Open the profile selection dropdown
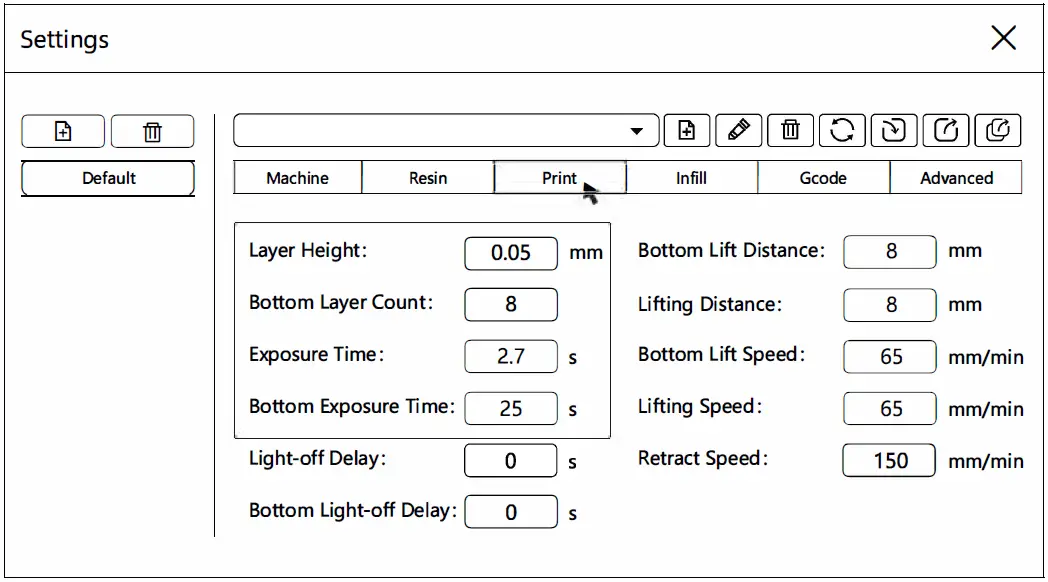The image size is (1048, 582). (636, 131)
